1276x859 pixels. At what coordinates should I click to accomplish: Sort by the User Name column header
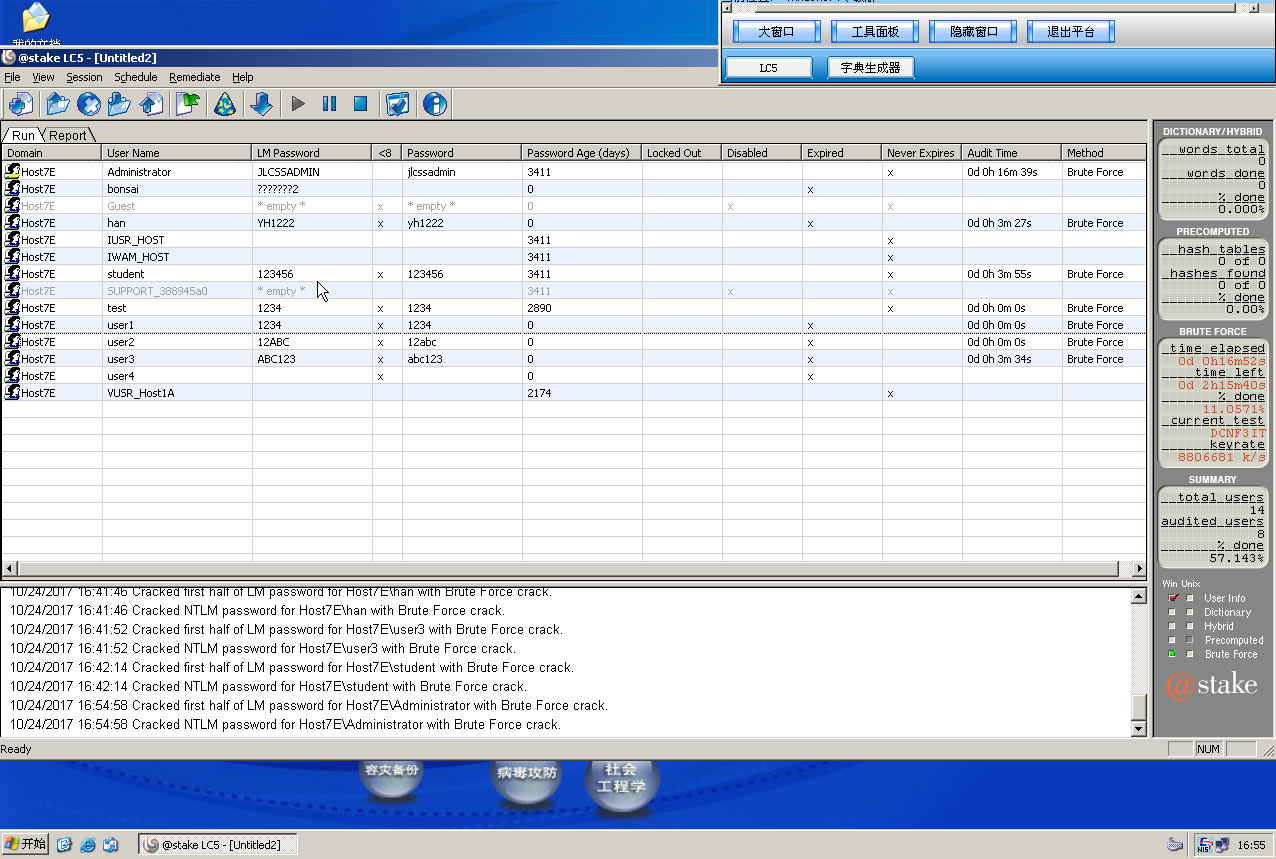pyautogui.click(x=176, y=153)
